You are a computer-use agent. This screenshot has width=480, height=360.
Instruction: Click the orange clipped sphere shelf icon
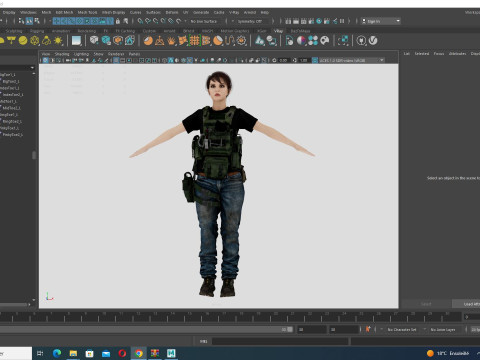pos(218,41)
